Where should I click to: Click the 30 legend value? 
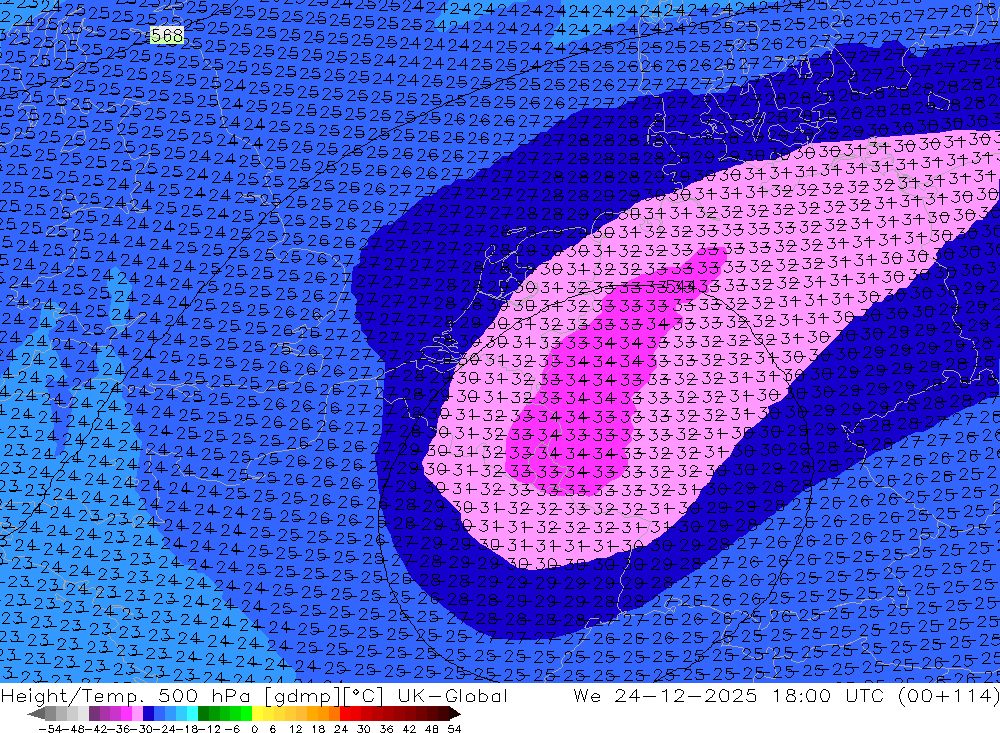[x=364, y=729]
